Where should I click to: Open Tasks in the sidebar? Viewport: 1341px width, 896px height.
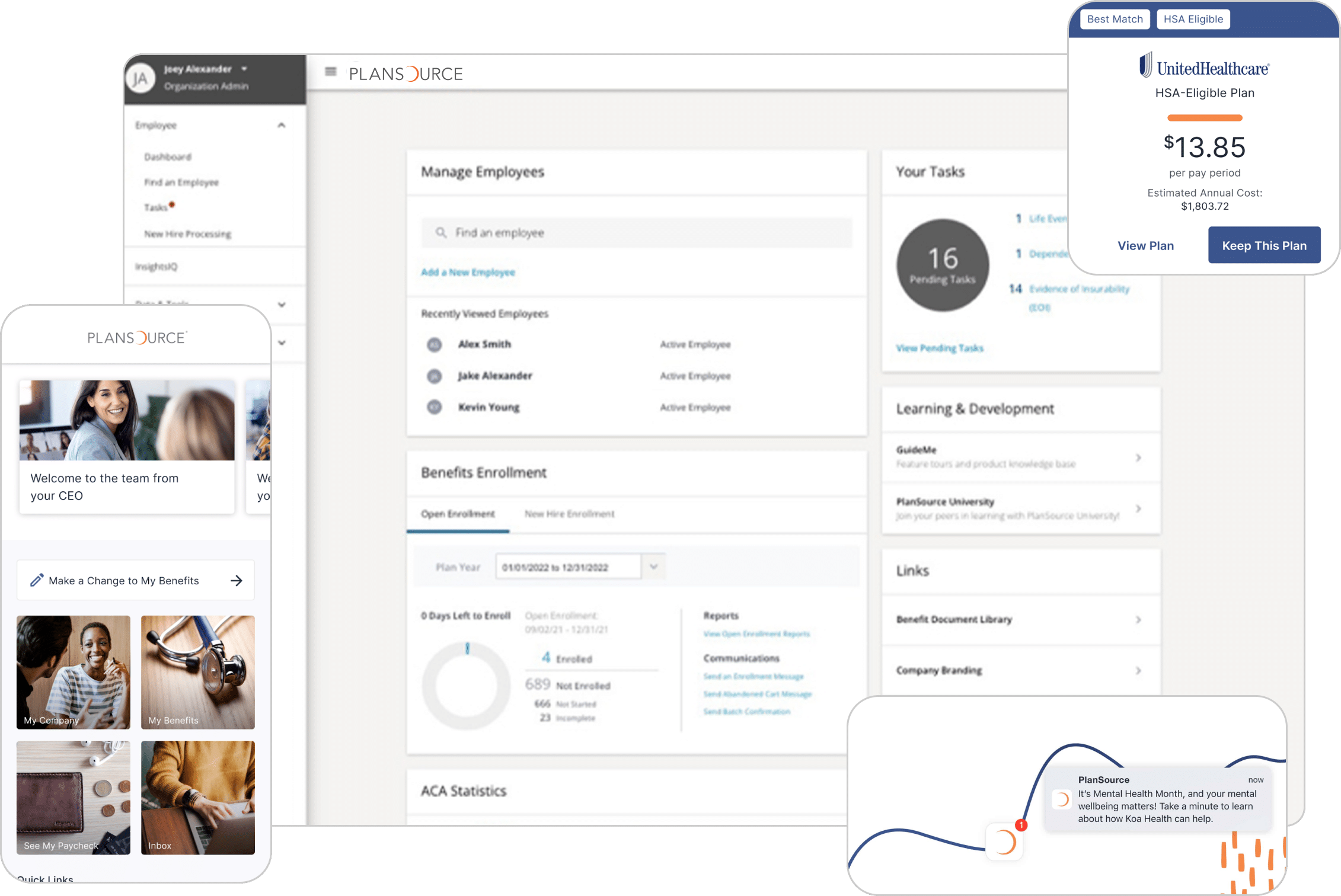(156, 207)
